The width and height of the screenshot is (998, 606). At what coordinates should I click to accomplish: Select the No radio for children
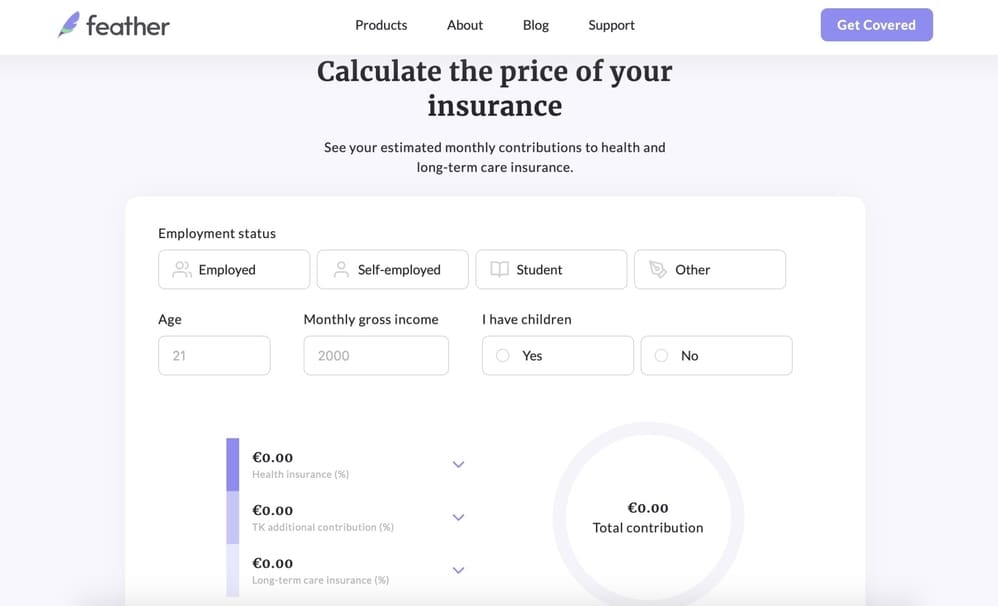(x=661, y=356)
